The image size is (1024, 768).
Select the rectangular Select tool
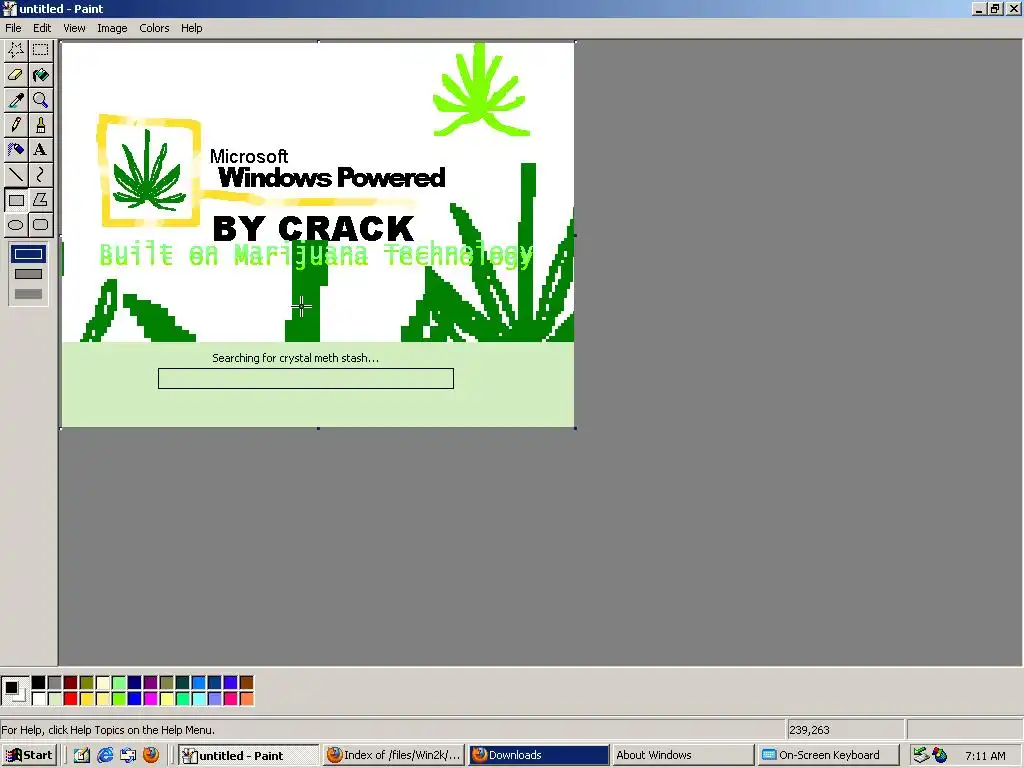click(x=40, y=50)
